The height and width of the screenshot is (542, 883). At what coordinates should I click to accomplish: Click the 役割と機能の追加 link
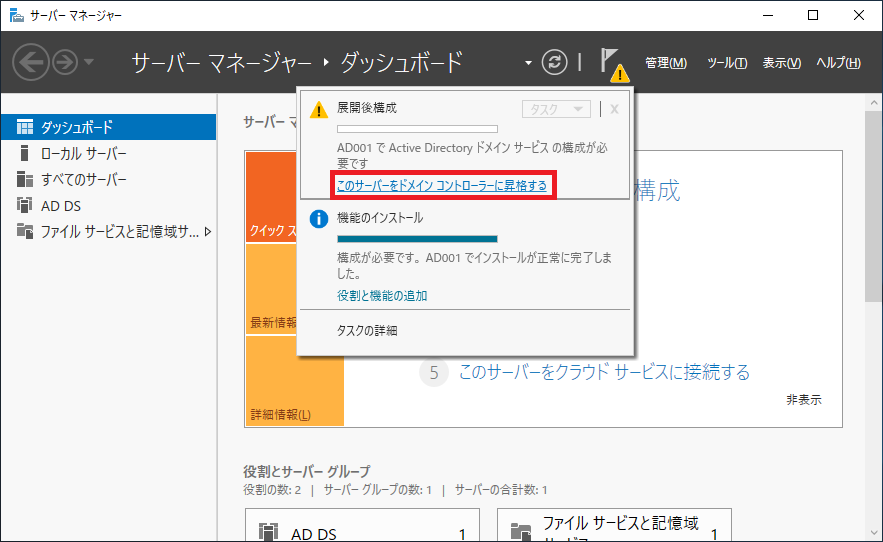click(382, 296)
